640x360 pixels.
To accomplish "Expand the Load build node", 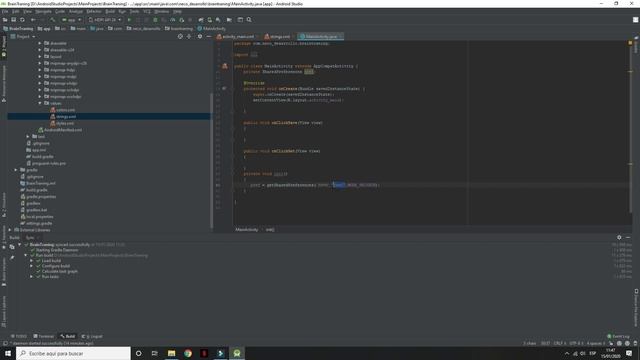I will click(31, 260).
